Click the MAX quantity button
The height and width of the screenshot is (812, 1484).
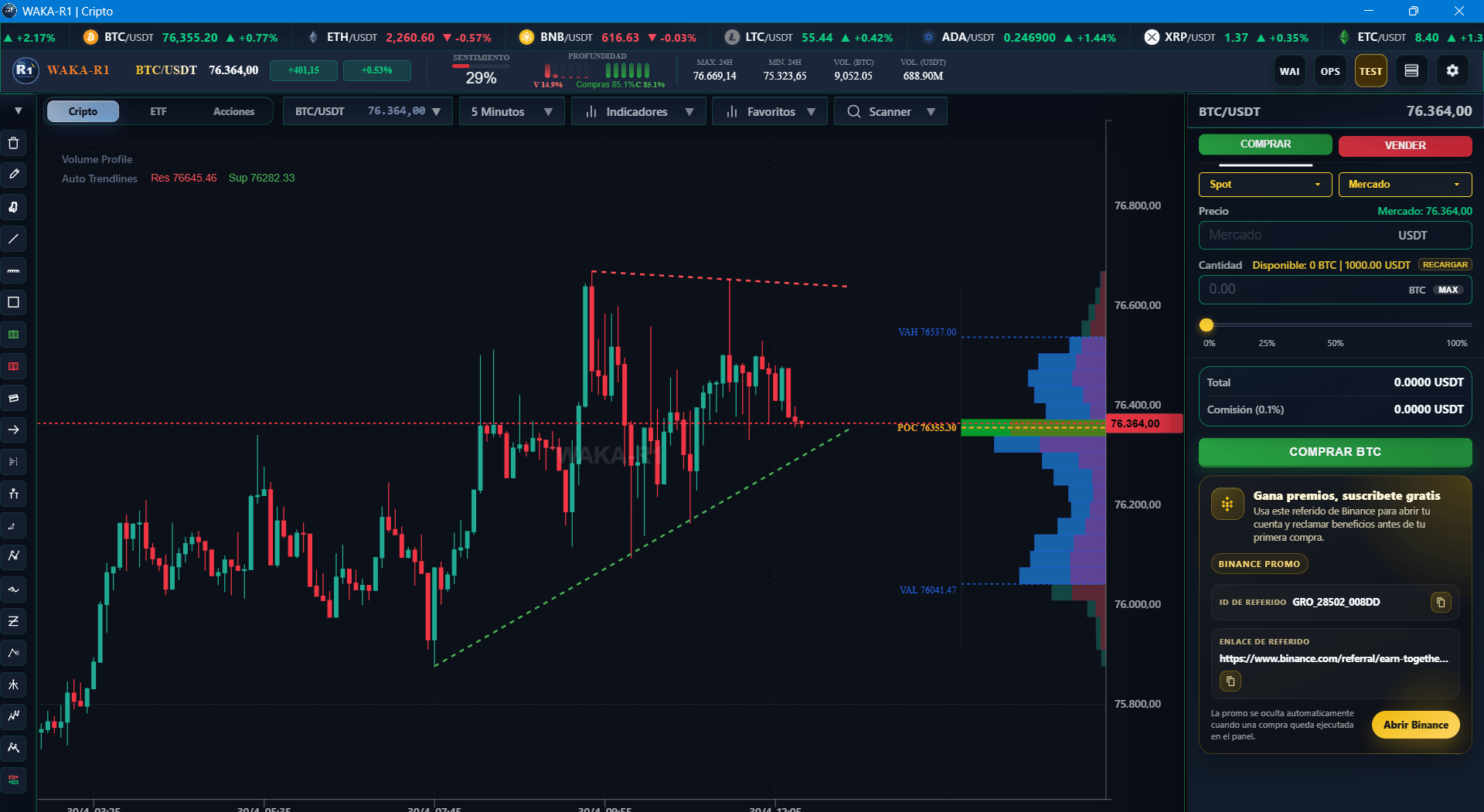[x=1448, y=290]
